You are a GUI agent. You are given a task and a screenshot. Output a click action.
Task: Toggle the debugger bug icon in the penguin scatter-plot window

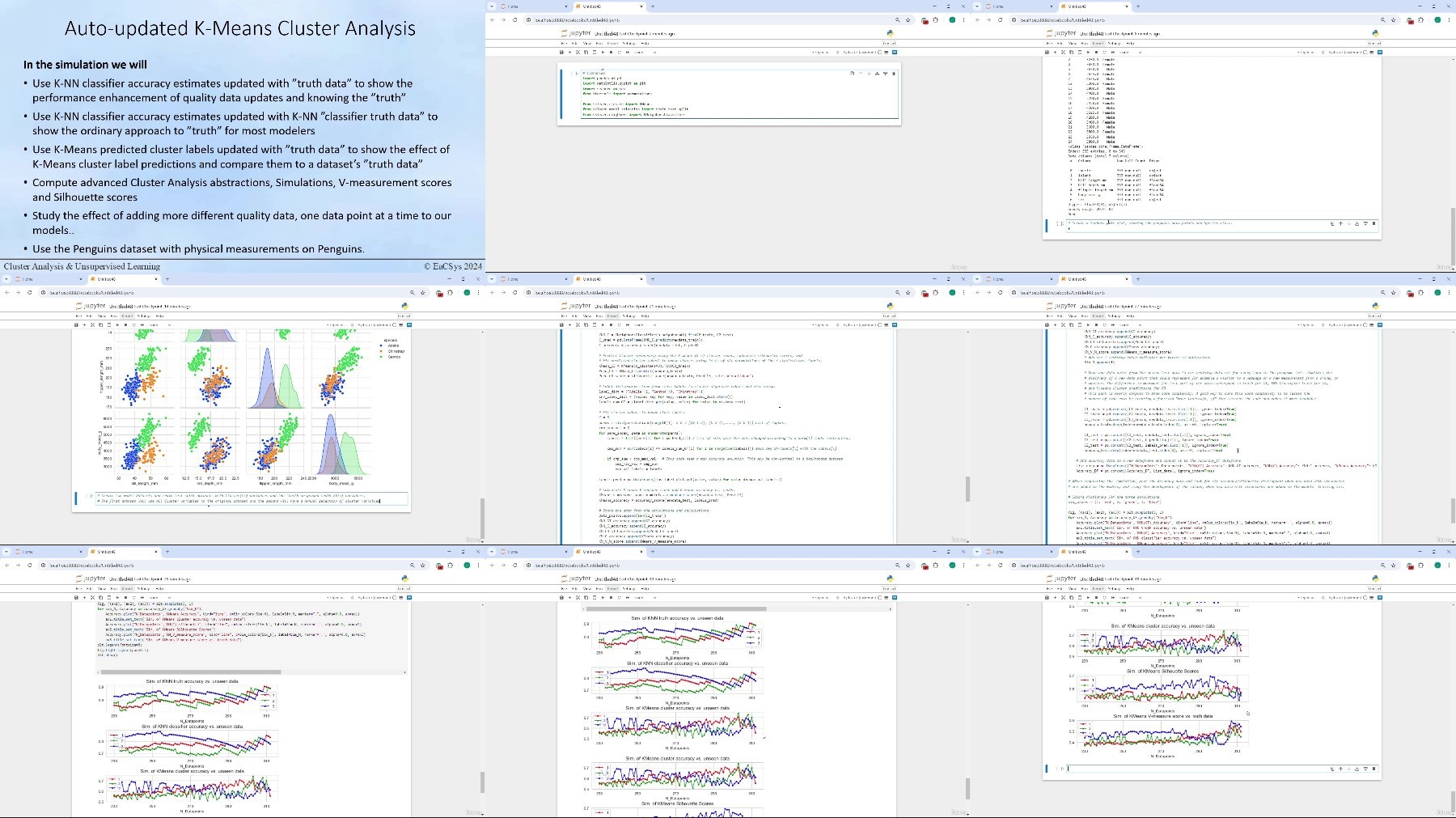[352, 324]
